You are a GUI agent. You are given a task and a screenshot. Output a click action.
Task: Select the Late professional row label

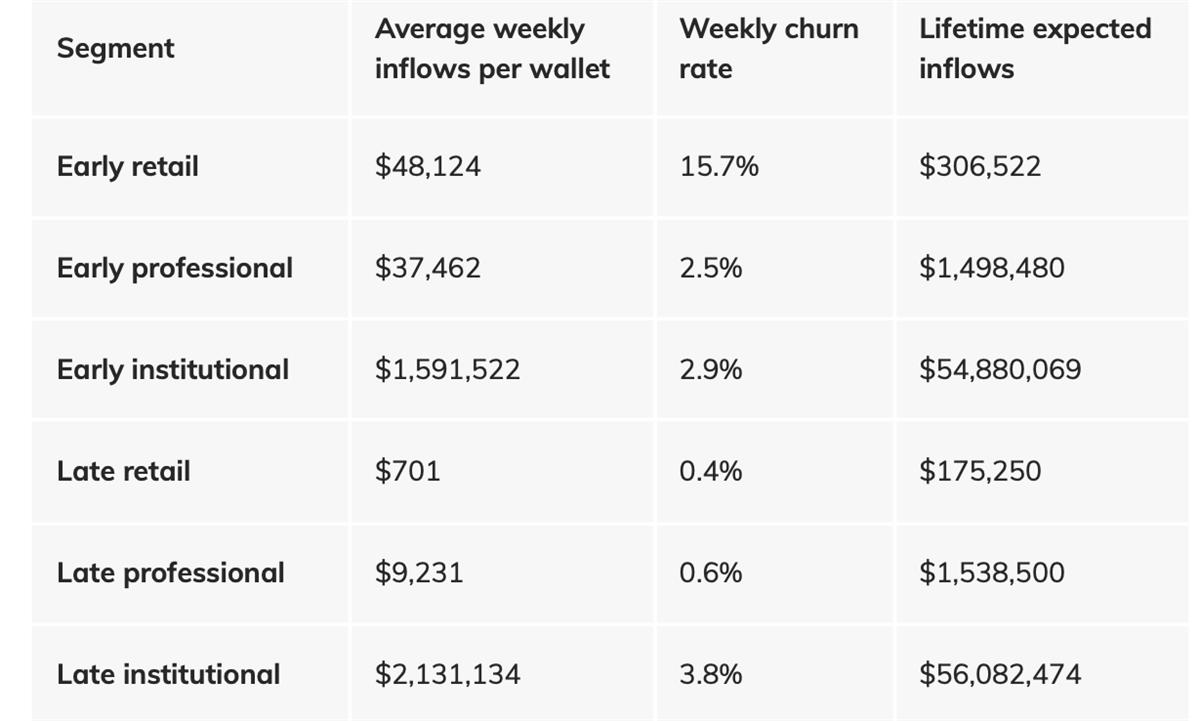click(x=170, y=572)
